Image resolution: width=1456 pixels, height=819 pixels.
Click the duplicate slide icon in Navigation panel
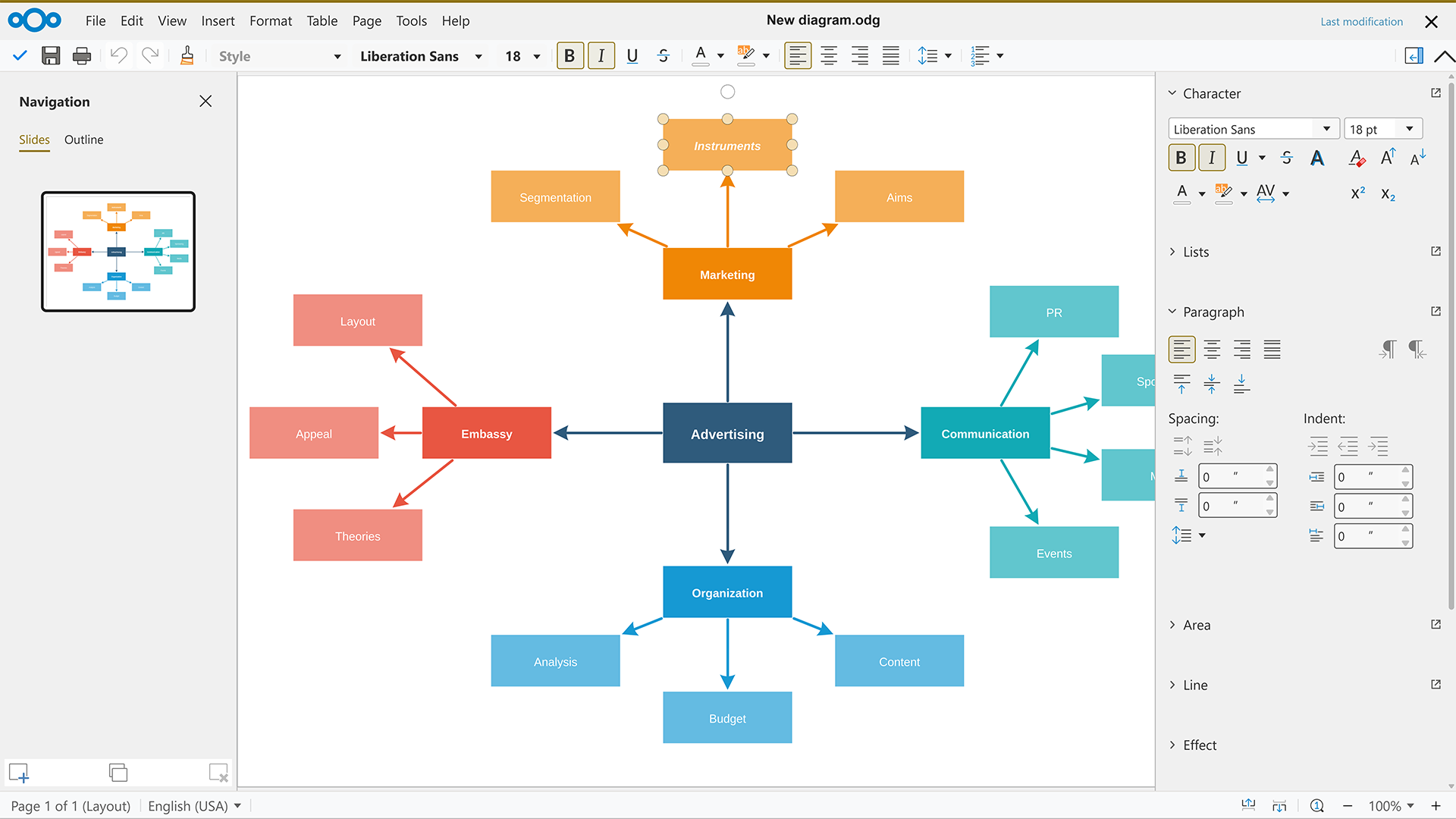[x=118, y=773]
